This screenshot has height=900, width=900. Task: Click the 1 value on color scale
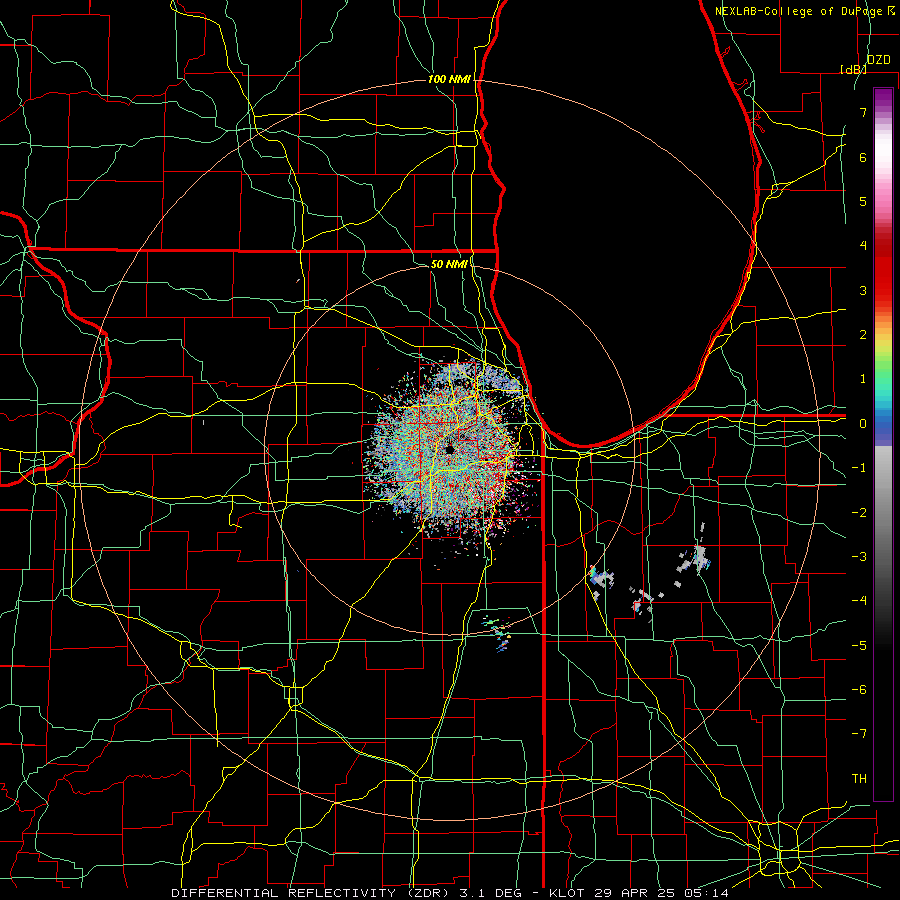click(x=863, y=379)
